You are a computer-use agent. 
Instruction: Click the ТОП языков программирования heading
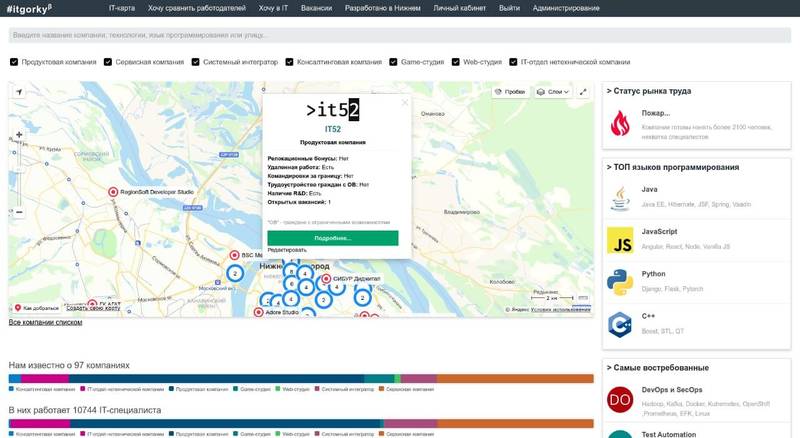673,167
